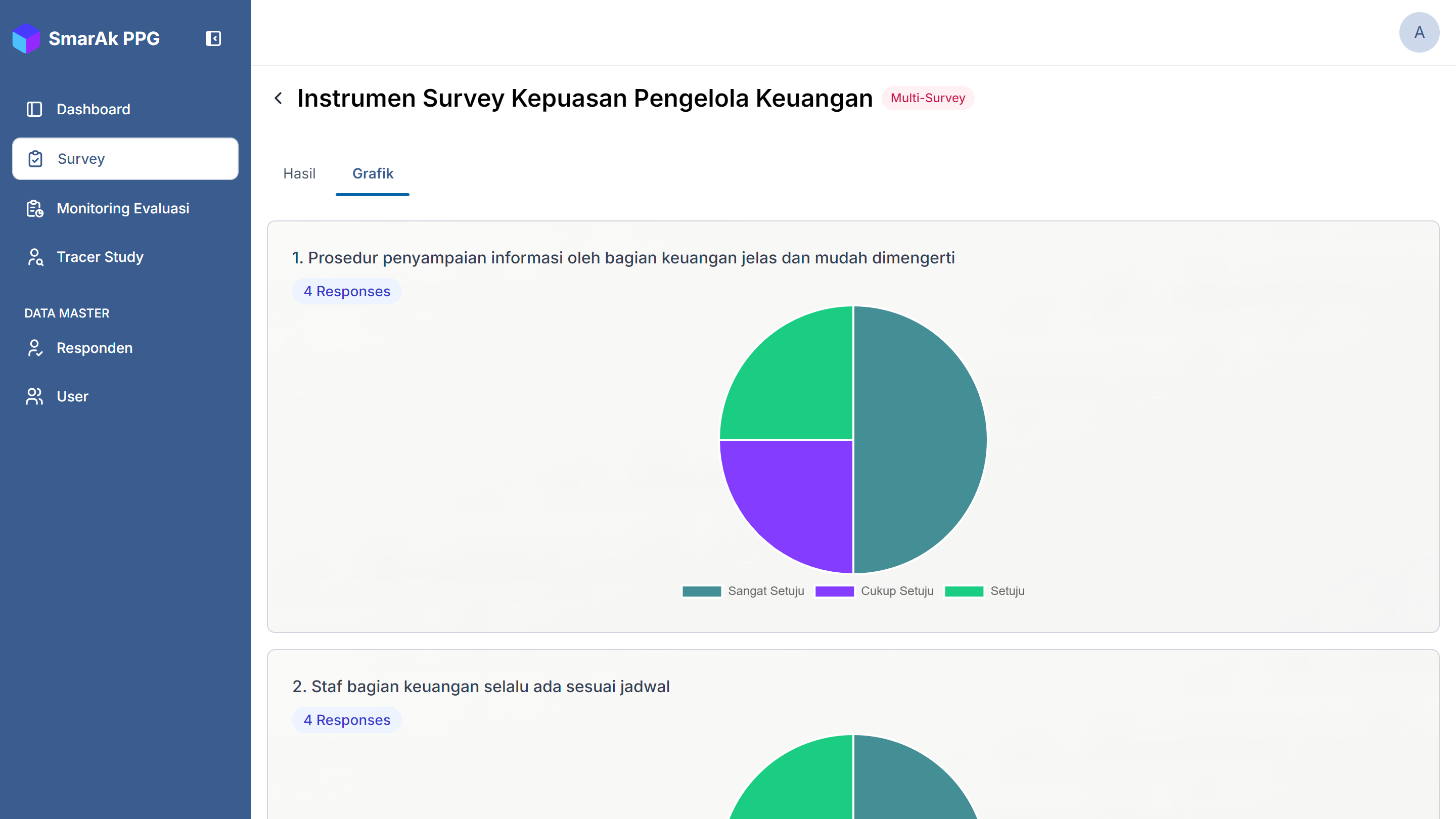Click the SmarAk PPG brand title

point(104,38)
